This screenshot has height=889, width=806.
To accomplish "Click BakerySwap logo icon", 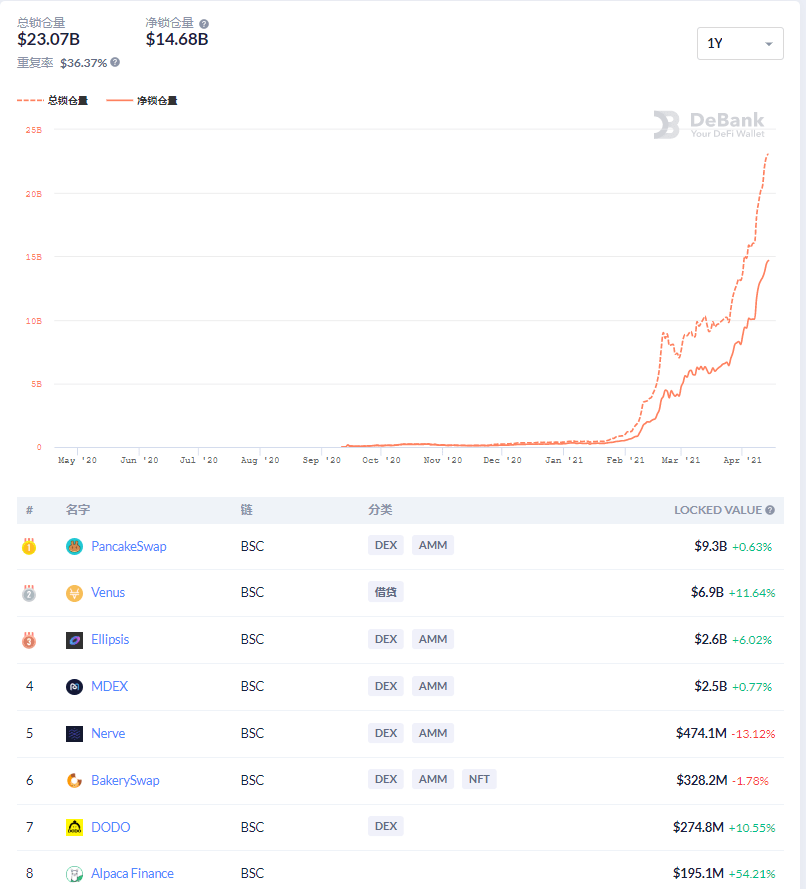I will click(74, 781).
